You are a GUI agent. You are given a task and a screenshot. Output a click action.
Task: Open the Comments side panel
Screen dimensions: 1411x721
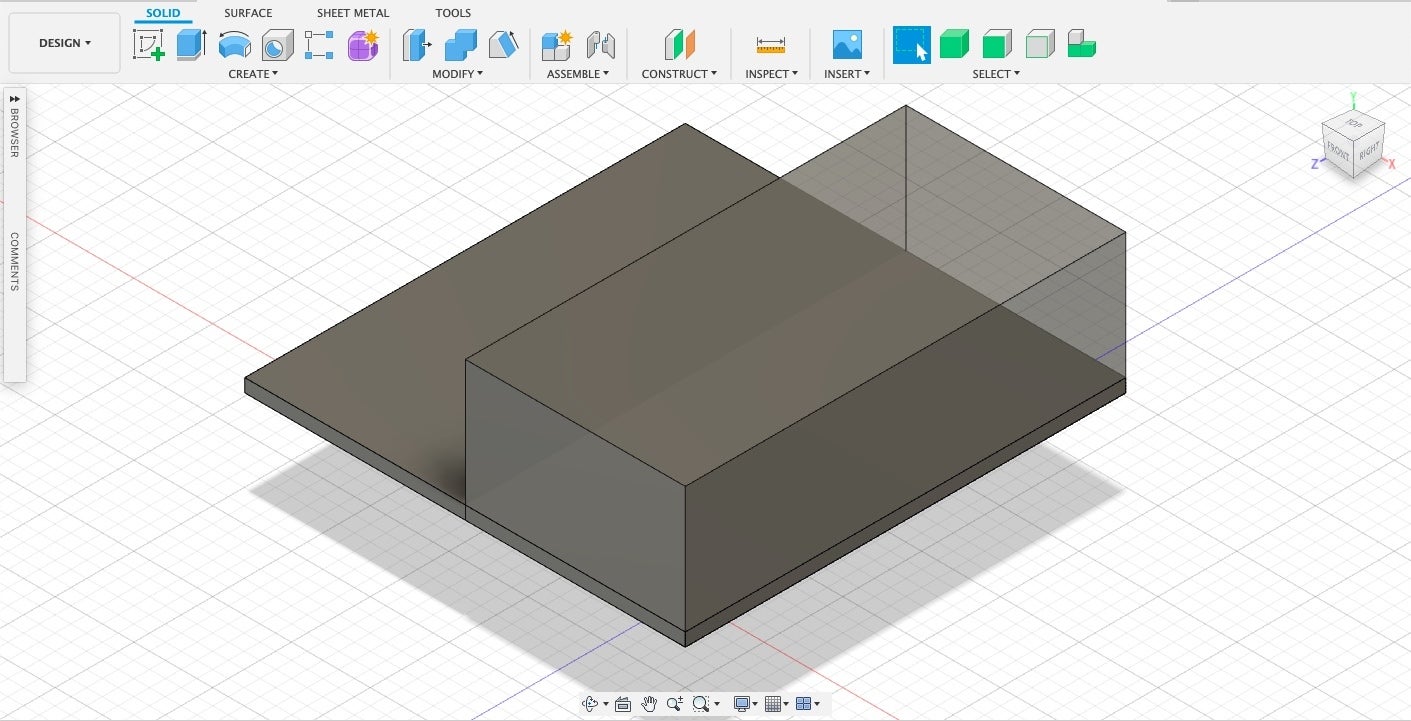(14, 261)
